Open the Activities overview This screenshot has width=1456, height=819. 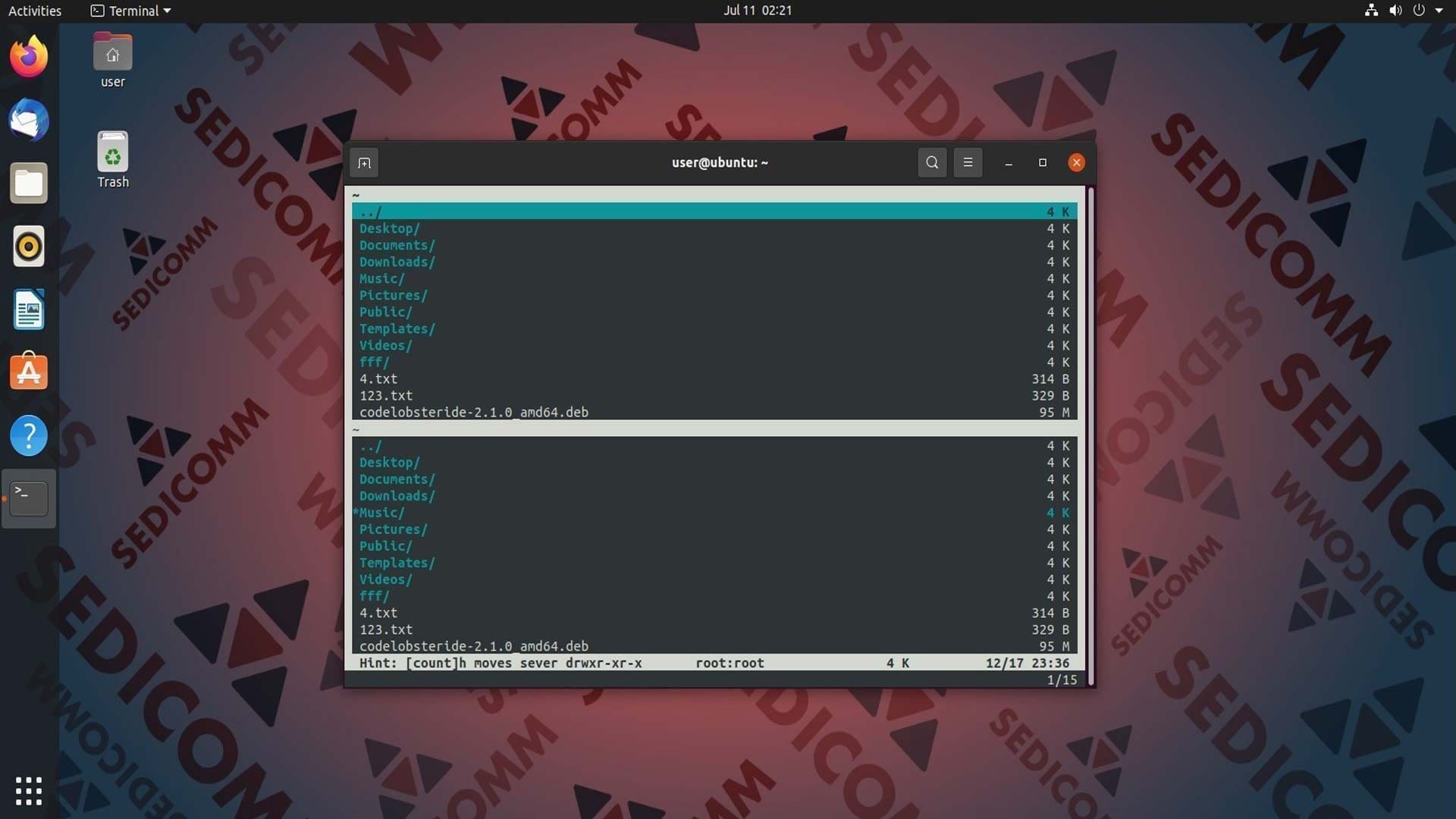(35, 11)
